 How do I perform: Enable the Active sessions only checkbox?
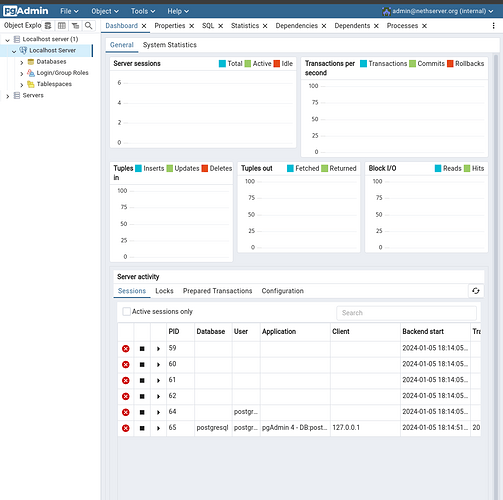coord(126,311)
